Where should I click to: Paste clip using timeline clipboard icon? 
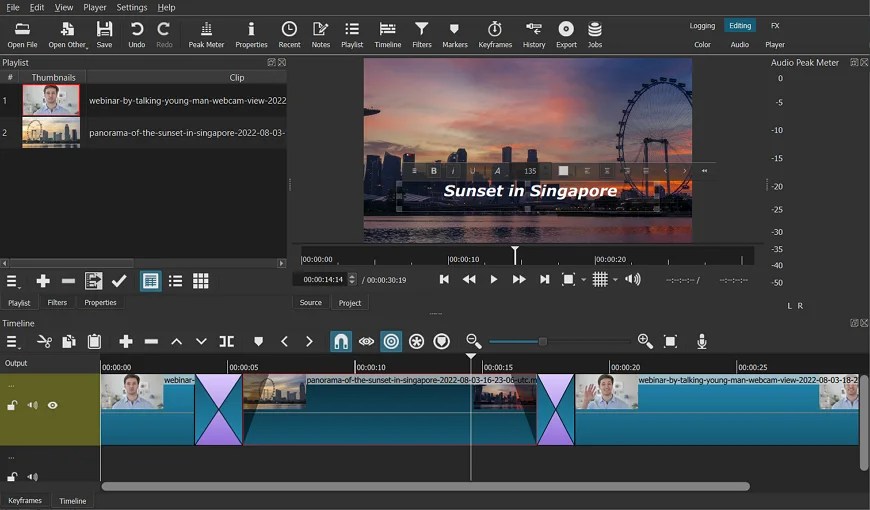point(94,341)
